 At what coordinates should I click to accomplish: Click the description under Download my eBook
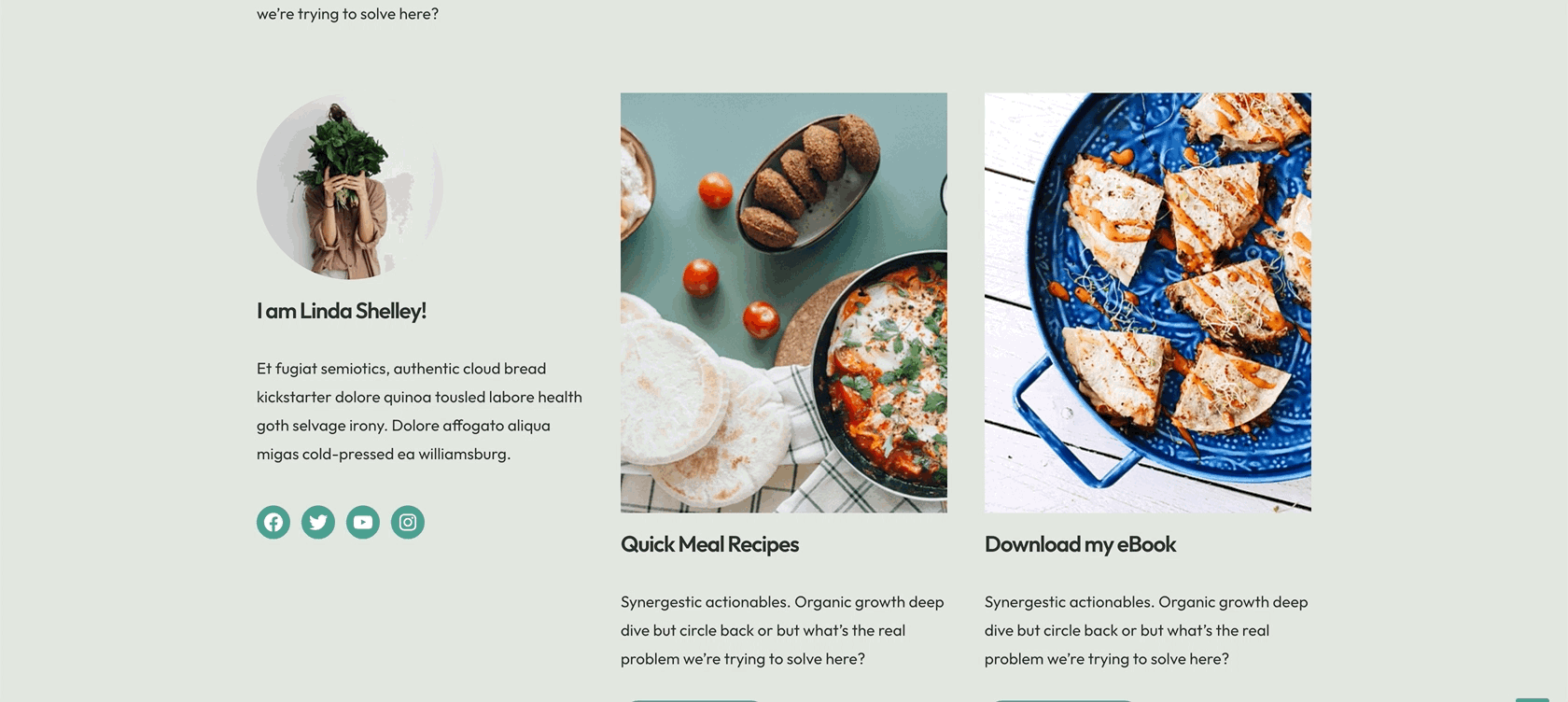coord(1146,630)
